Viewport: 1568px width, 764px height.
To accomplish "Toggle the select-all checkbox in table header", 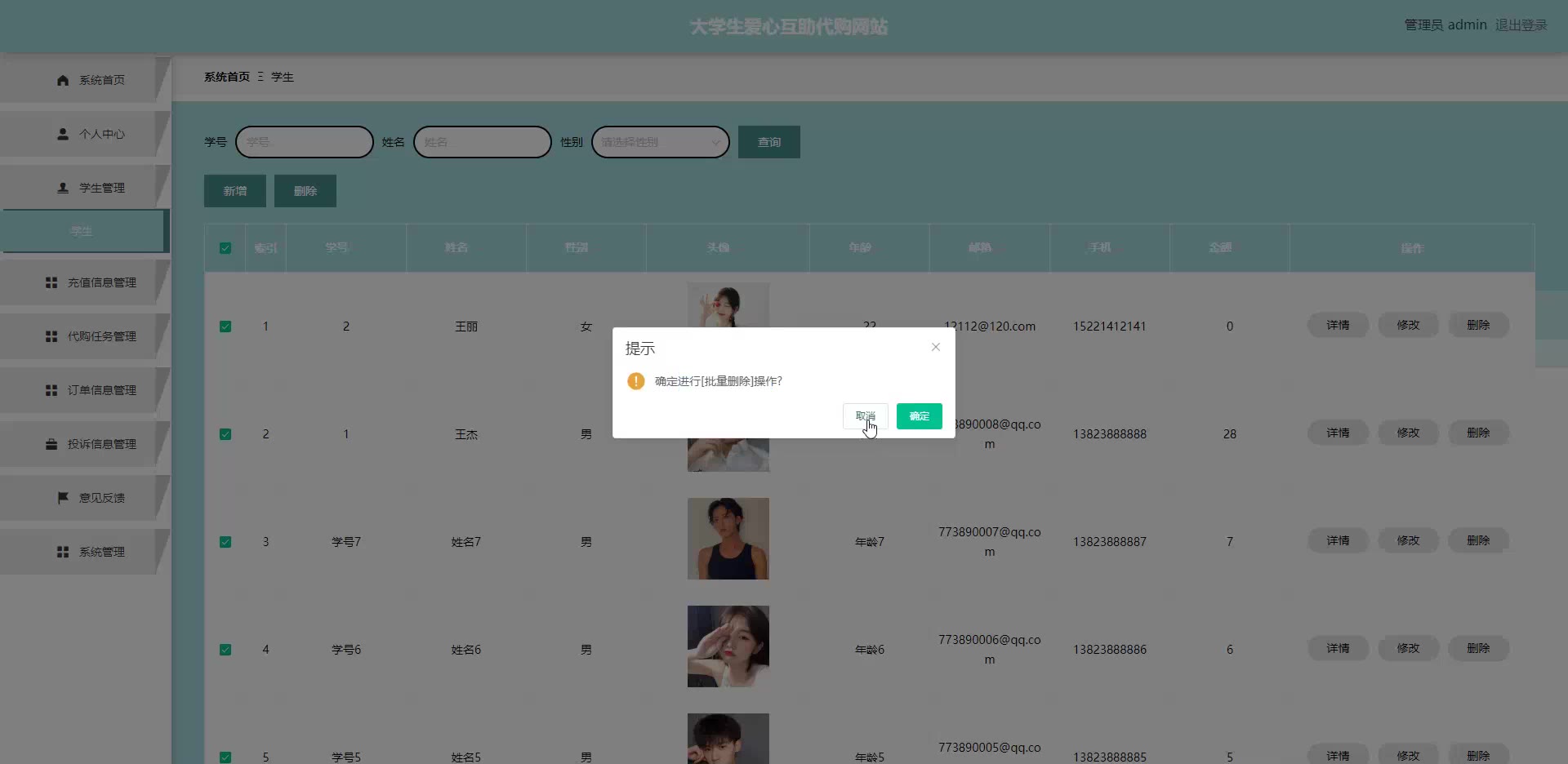I will point(225,248).
